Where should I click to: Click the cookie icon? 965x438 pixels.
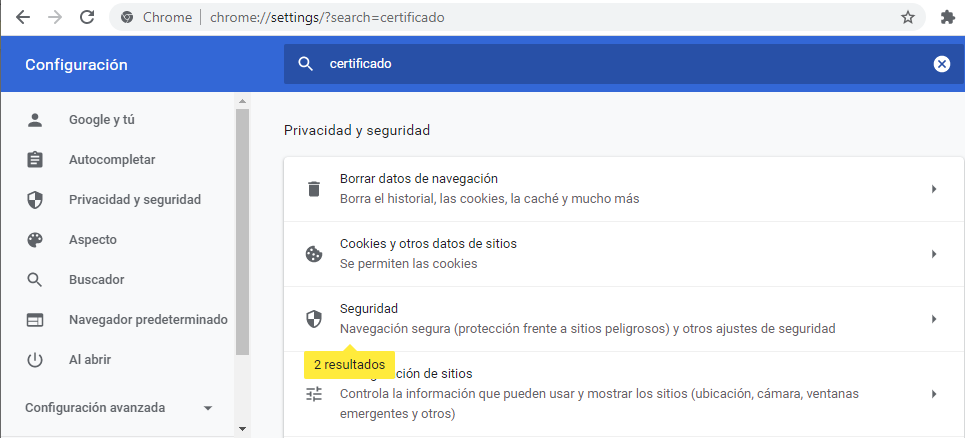[x=314, y=254]
